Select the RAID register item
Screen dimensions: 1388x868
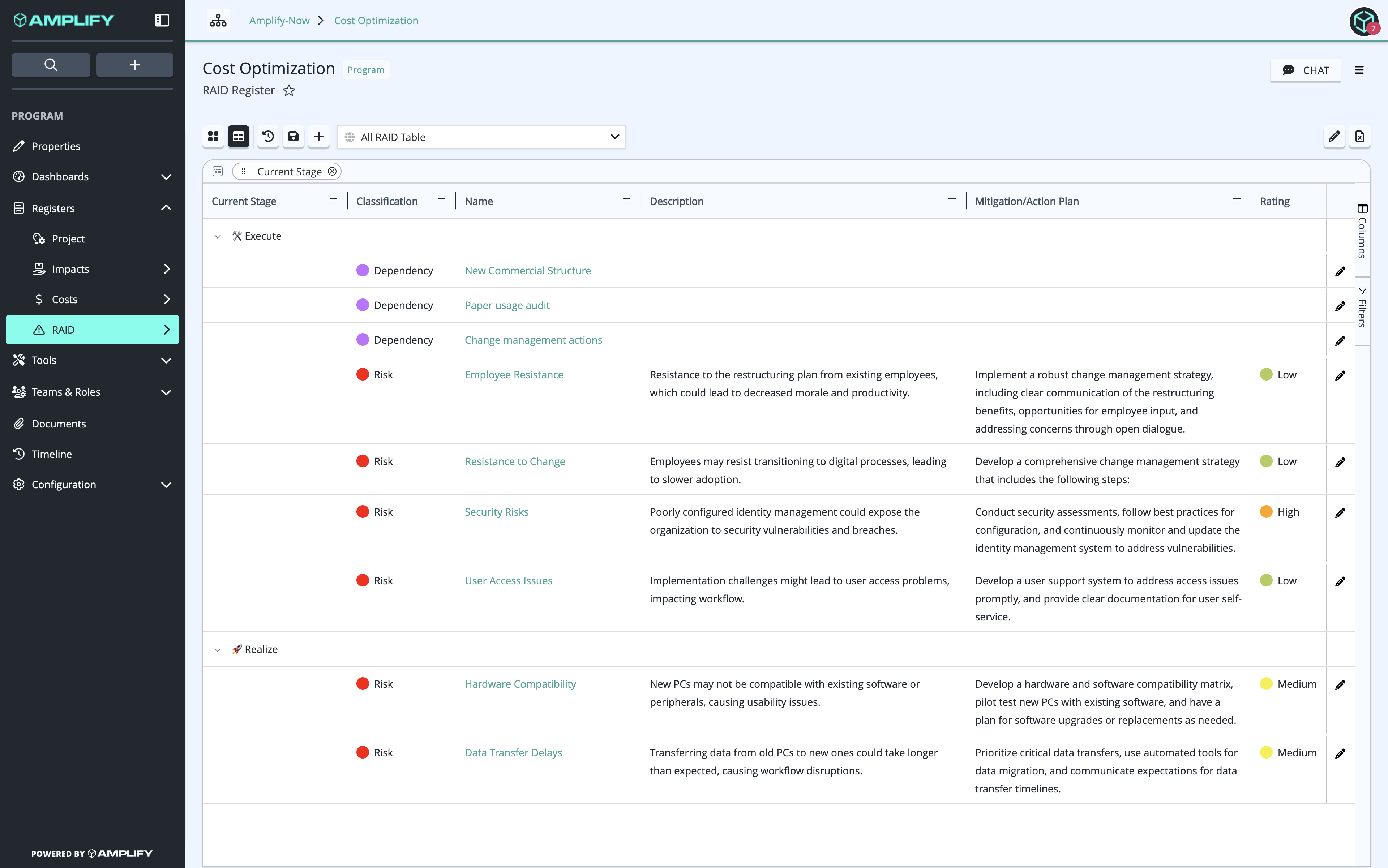(93, 330)
